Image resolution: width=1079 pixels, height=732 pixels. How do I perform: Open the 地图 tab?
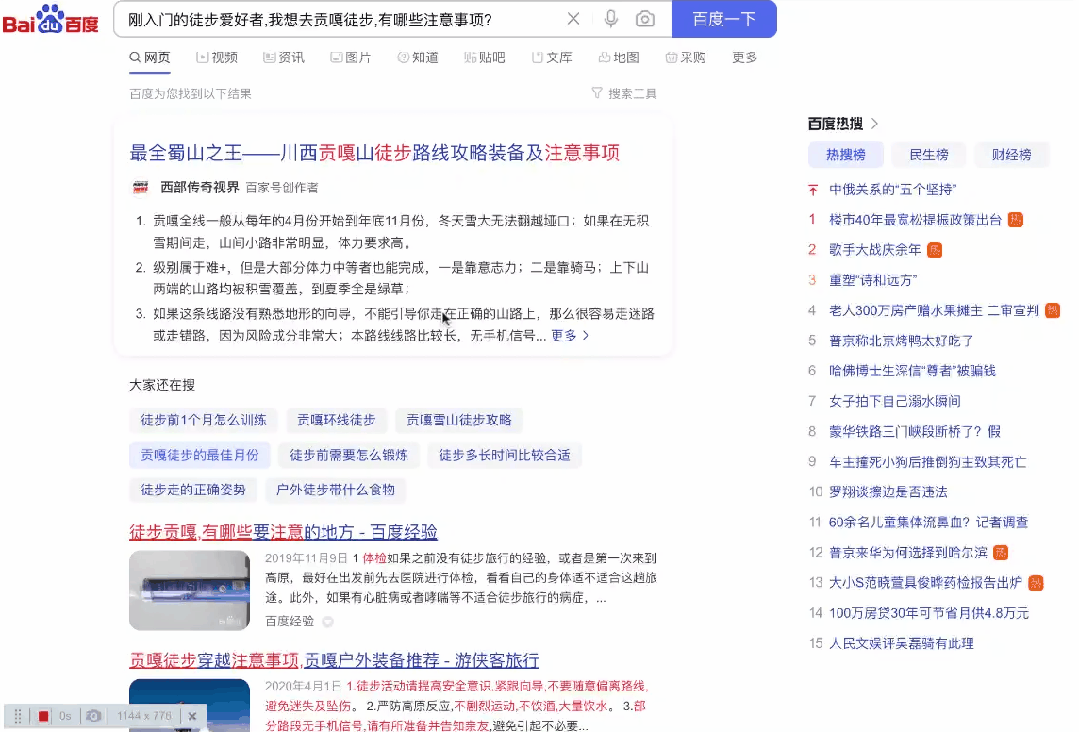(619, 58)
